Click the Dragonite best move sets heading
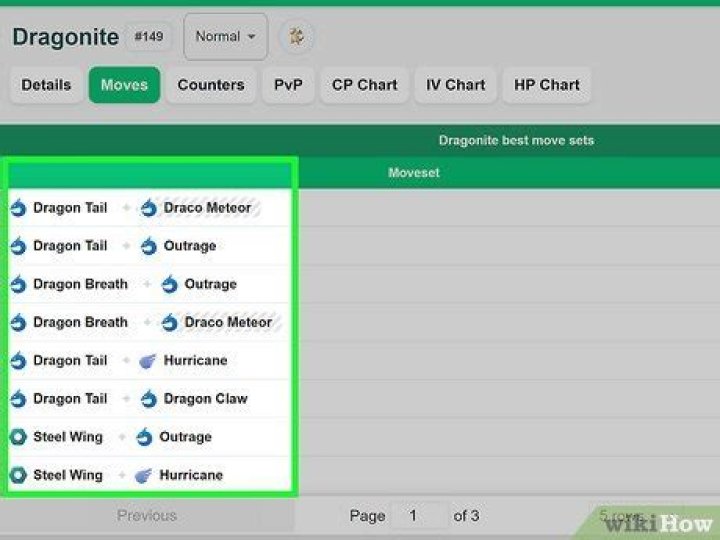 [516, 141]
